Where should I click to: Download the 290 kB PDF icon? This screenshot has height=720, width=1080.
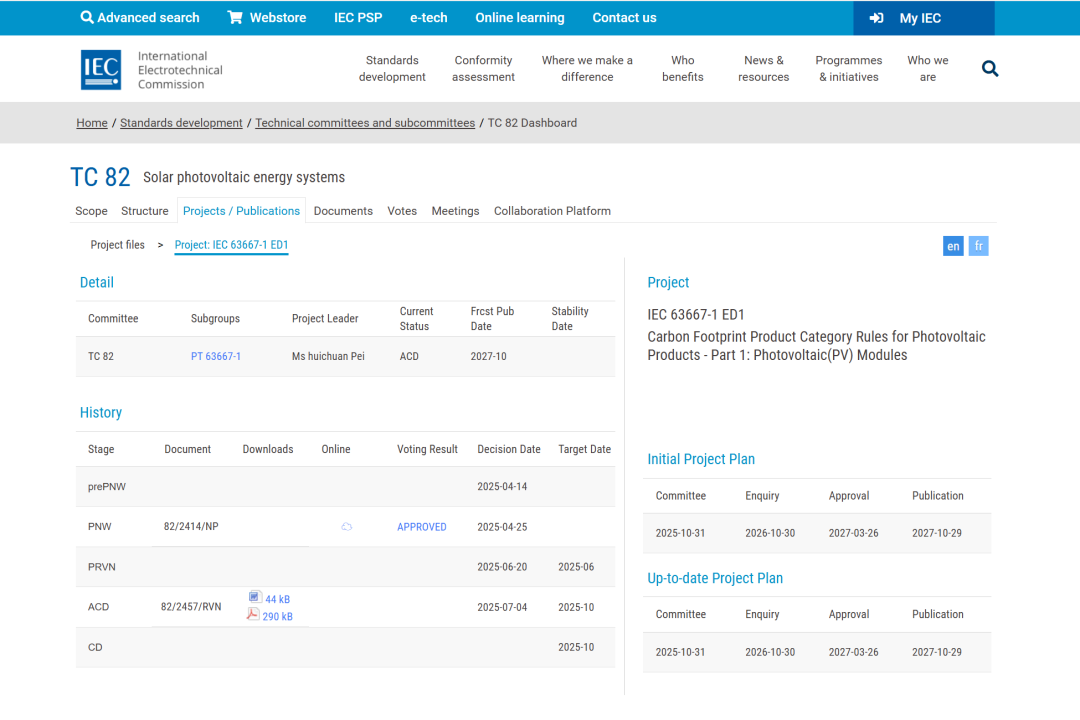point(254,615)
